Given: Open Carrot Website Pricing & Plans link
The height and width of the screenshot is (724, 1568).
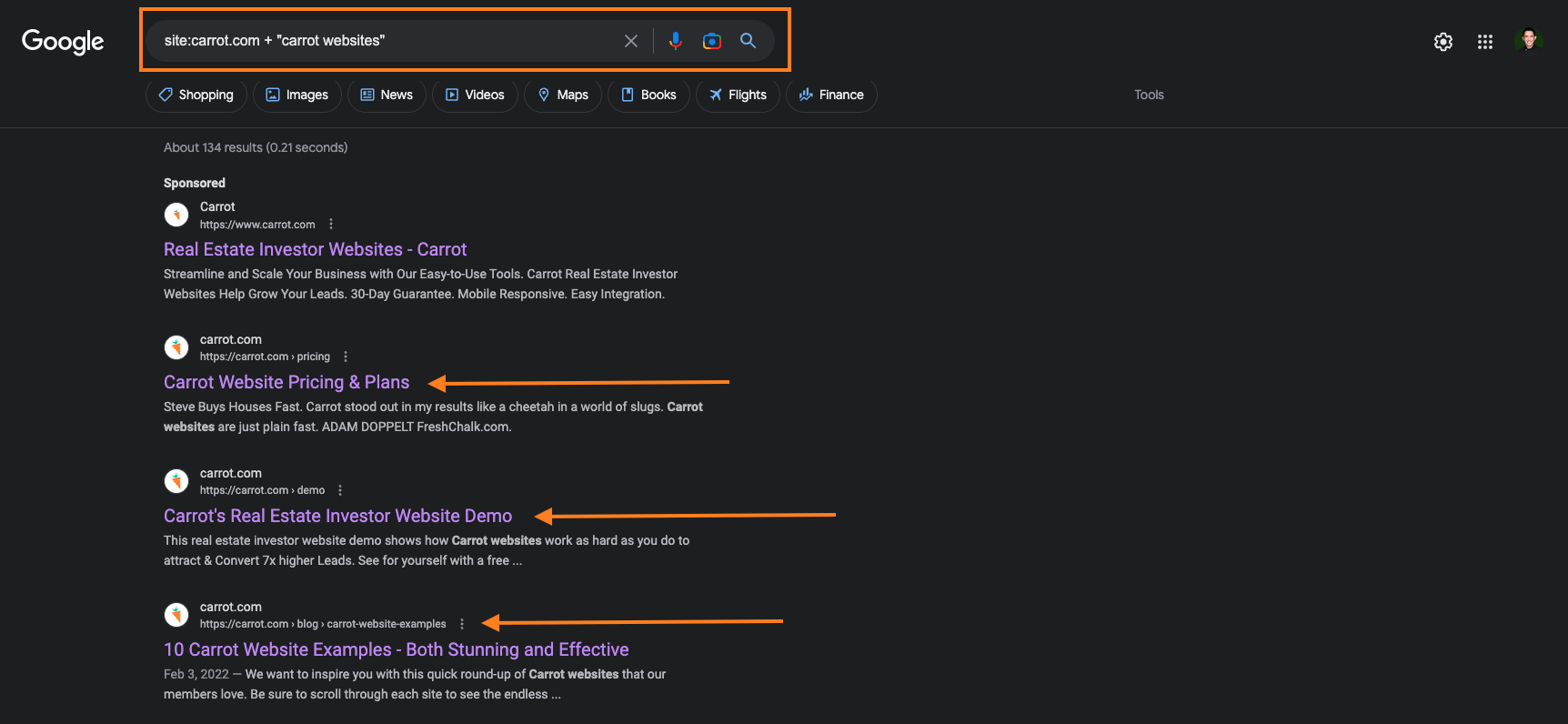Looking at the screenshot, I should [x=286, y=382].
